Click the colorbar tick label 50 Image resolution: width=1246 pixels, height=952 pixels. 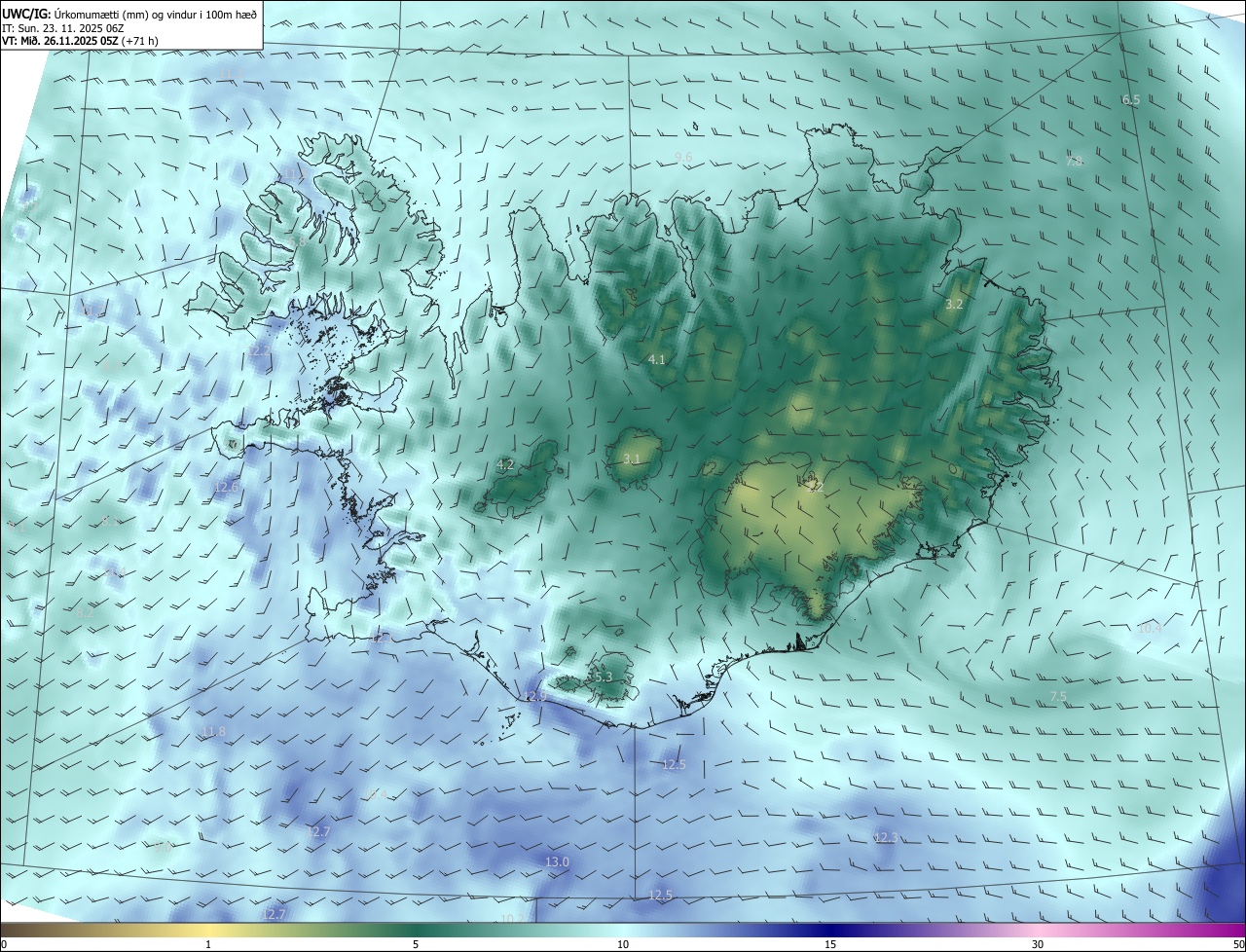point(1238,944)
